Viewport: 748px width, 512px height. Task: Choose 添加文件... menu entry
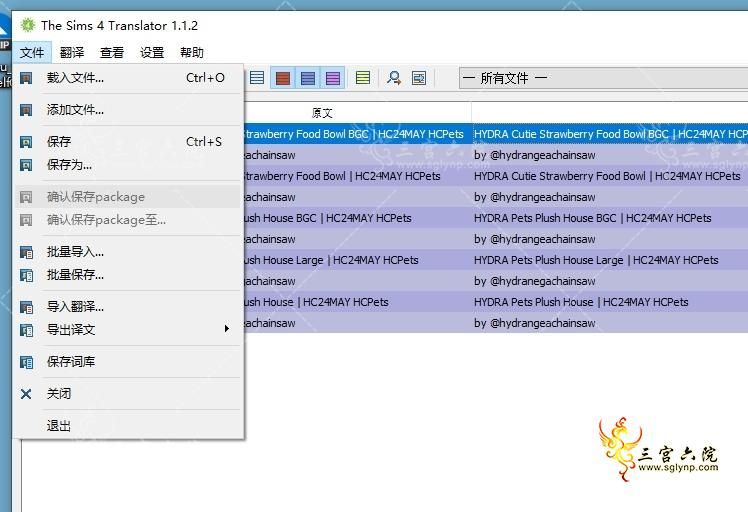point(127,110)
